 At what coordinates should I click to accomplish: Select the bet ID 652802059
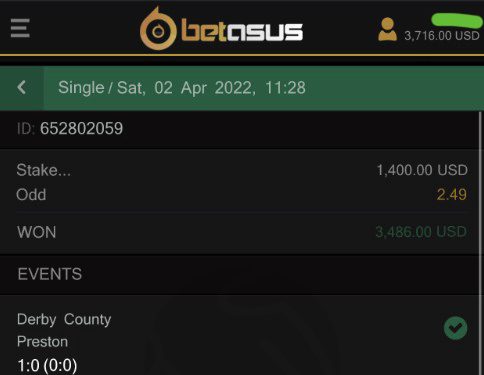point(81,128)
